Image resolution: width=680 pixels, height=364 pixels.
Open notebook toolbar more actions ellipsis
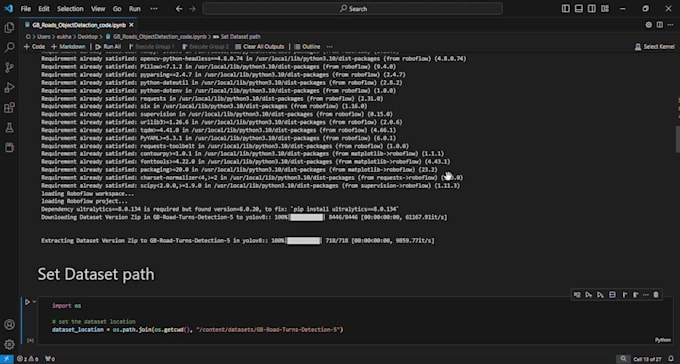click(x=330, y=46)
